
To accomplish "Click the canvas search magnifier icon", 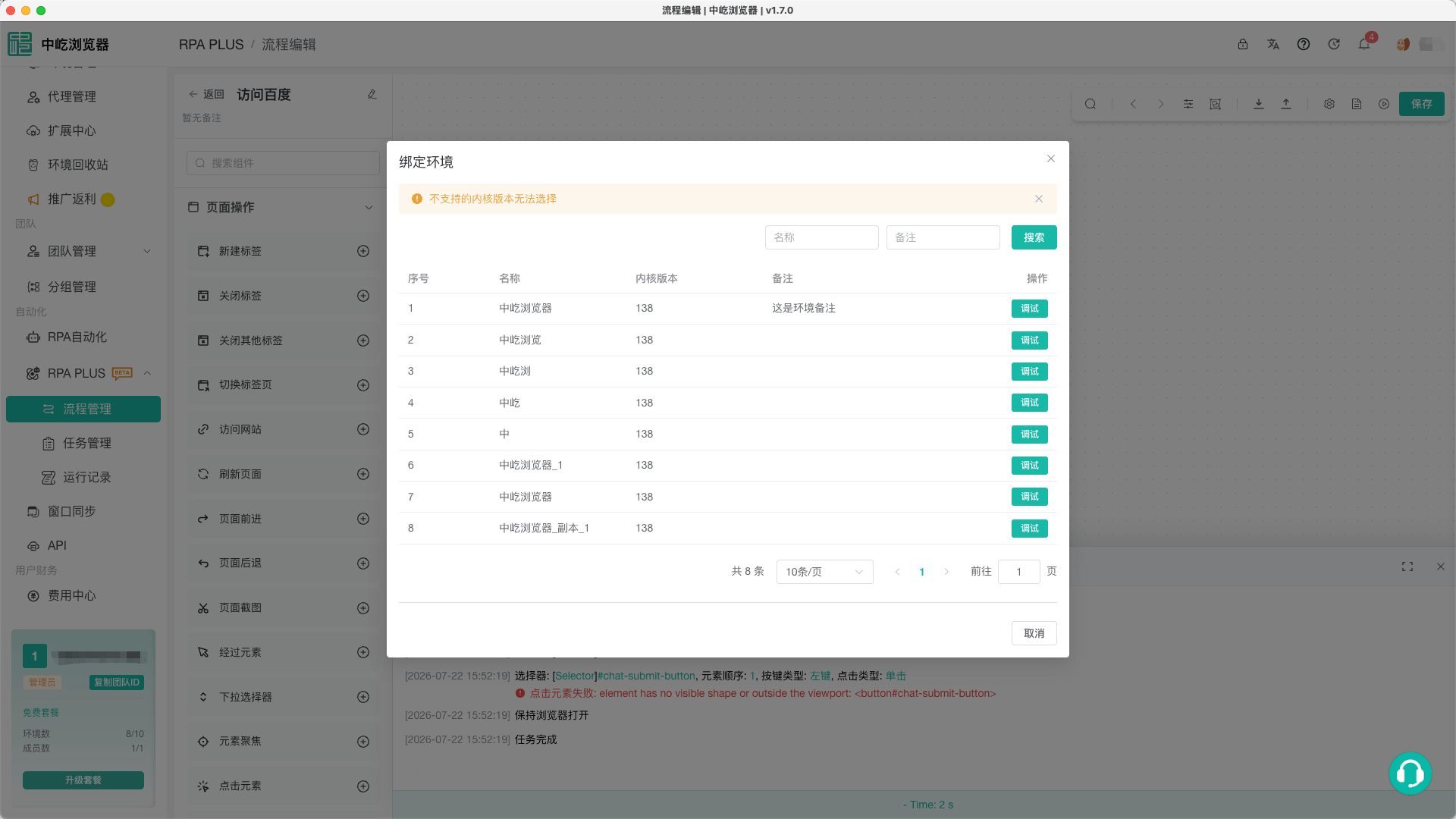I will tap(1090, 104).
